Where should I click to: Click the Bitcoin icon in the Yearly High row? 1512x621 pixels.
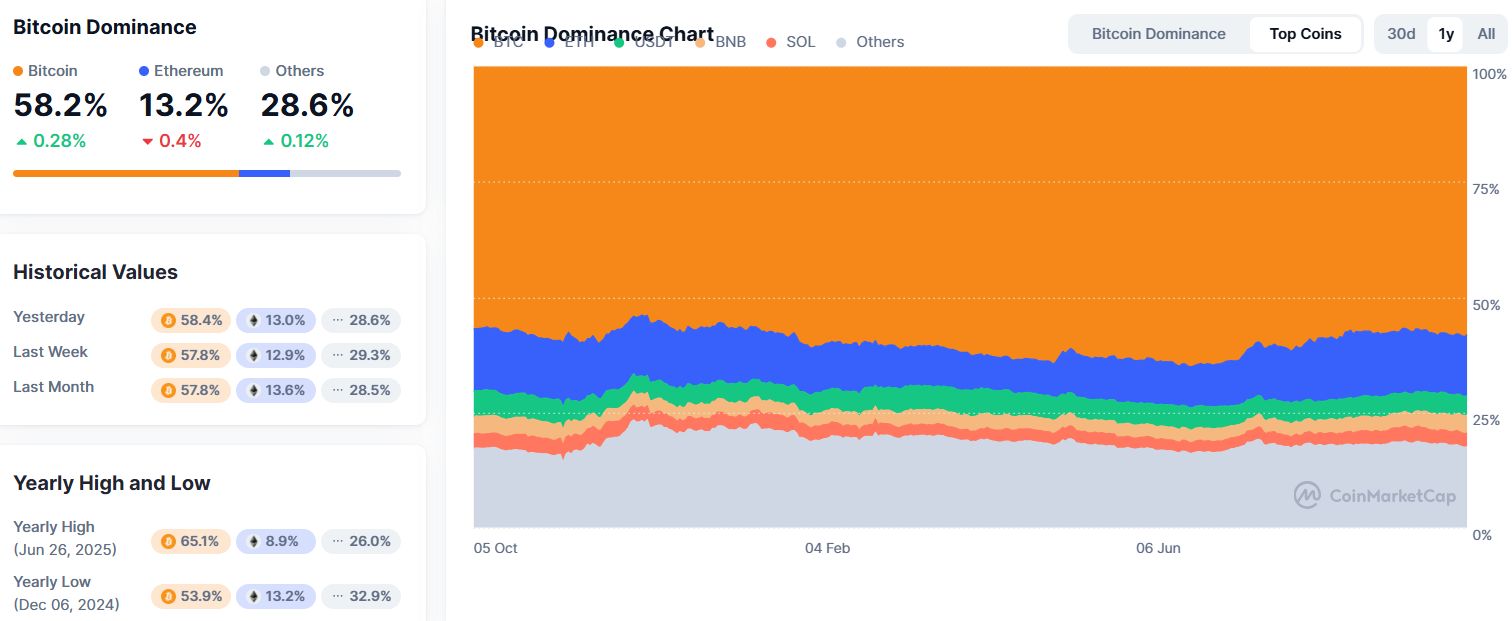[168, 542]
